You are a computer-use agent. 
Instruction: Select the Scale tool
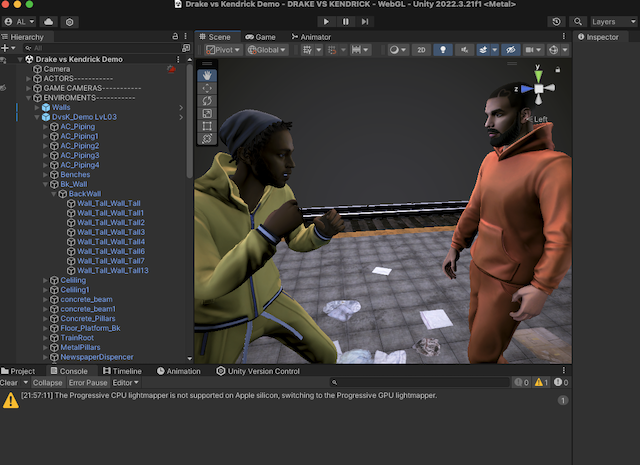tap(207, 113)
